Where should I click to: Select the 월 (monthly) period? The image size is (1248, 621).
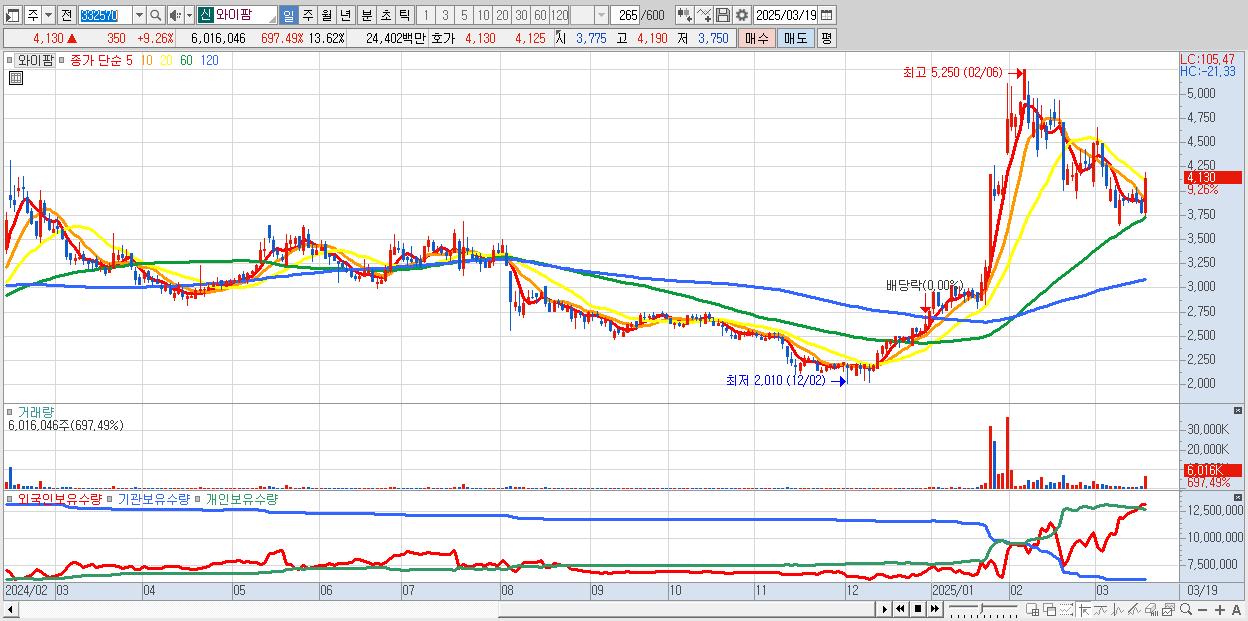(326, 15)
